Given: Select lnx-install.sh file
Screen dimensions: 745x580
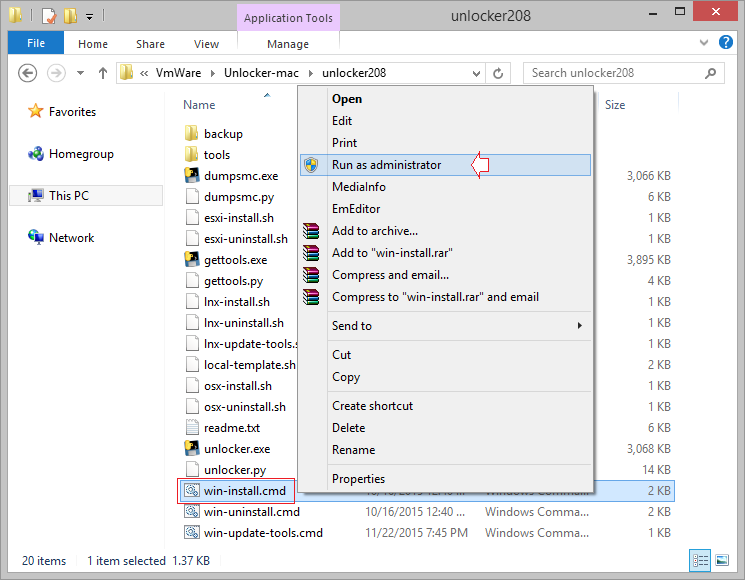Looking at the screenshot, I should (237, 302).
